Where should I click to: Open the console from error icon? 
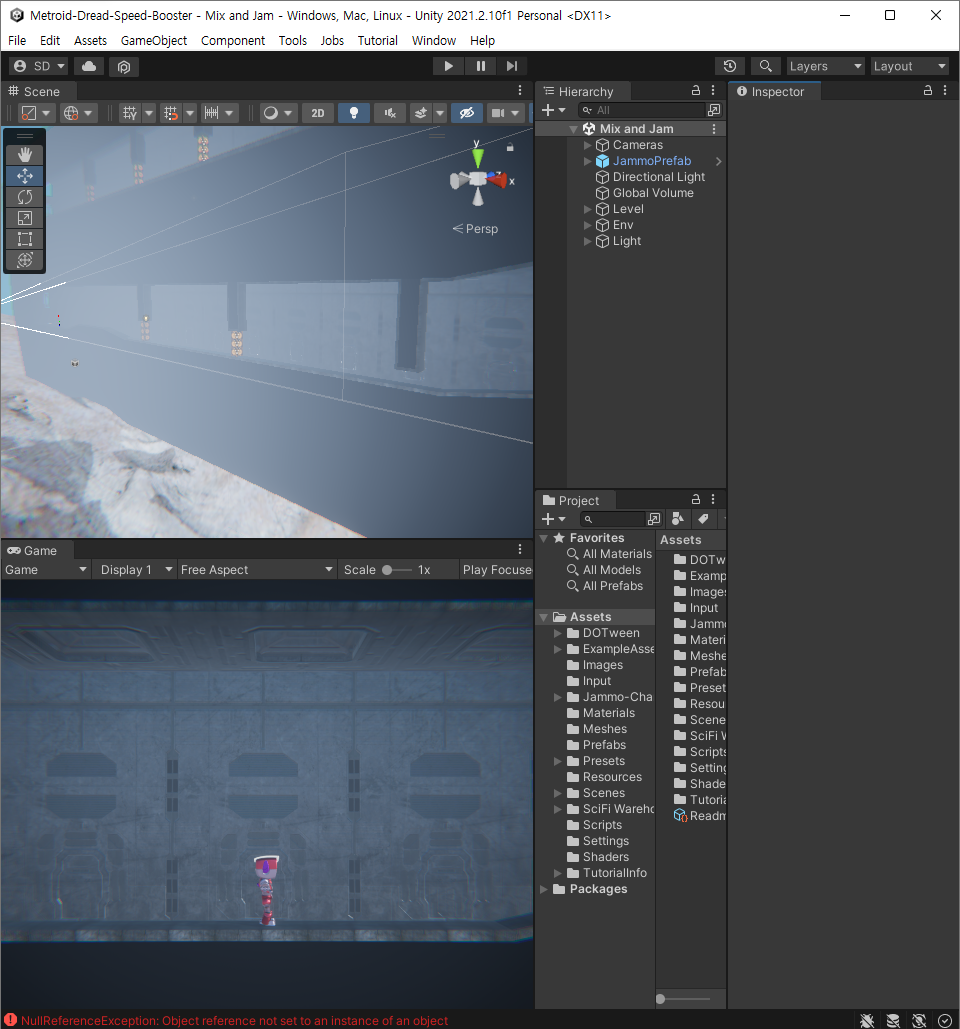(10, 1020)
